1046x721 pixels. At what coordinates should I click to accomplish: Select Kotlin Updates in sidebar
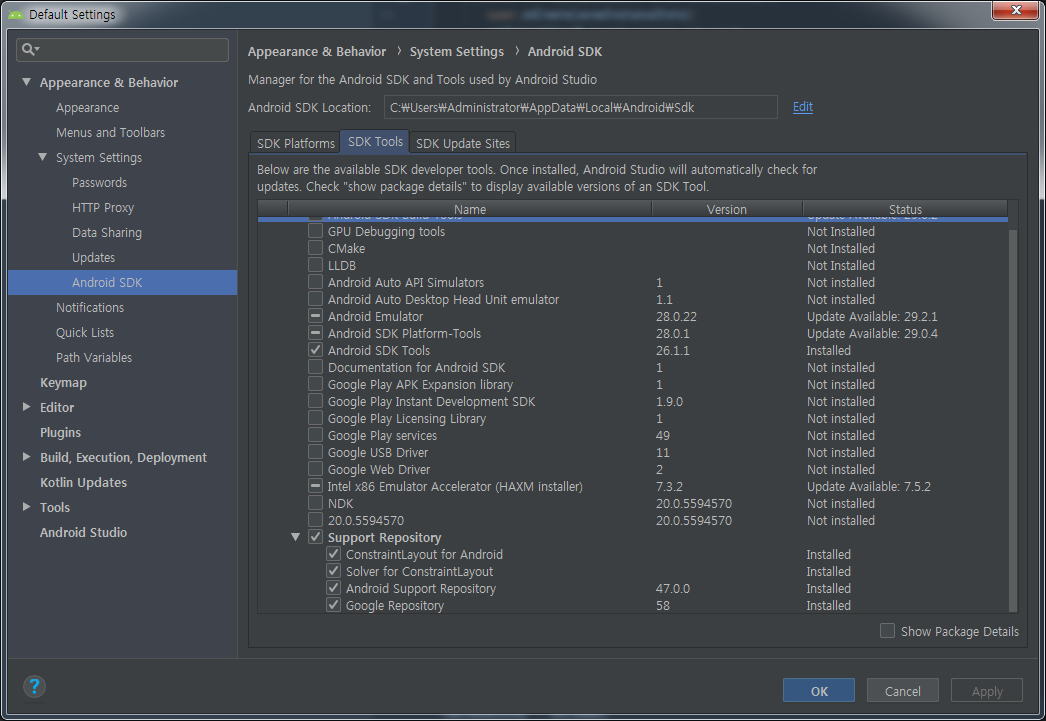pyautogui.click(x=83, y=482)
